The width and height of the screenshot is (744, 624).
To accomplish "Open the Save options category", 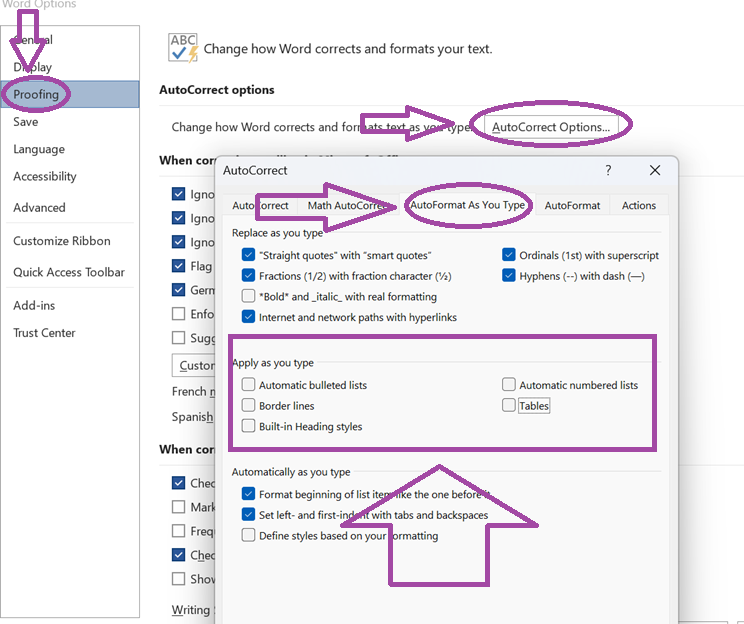I will (x=26, y=122).
